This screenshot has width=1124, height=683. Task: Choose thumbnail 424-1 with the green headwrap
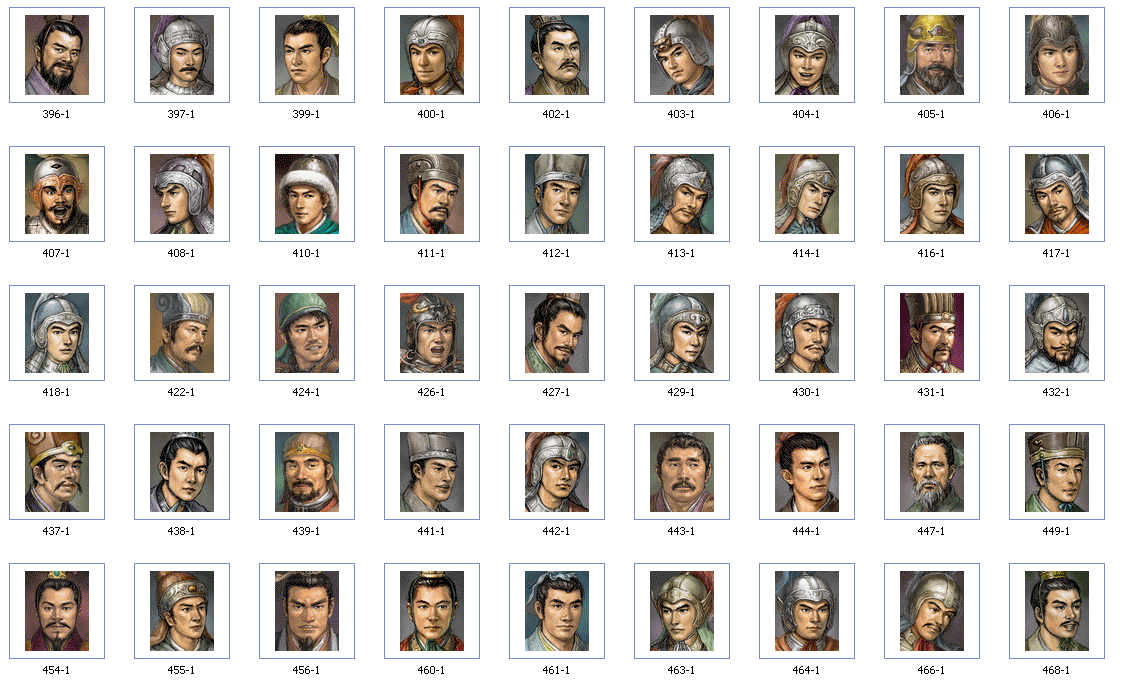click(307, 333)
